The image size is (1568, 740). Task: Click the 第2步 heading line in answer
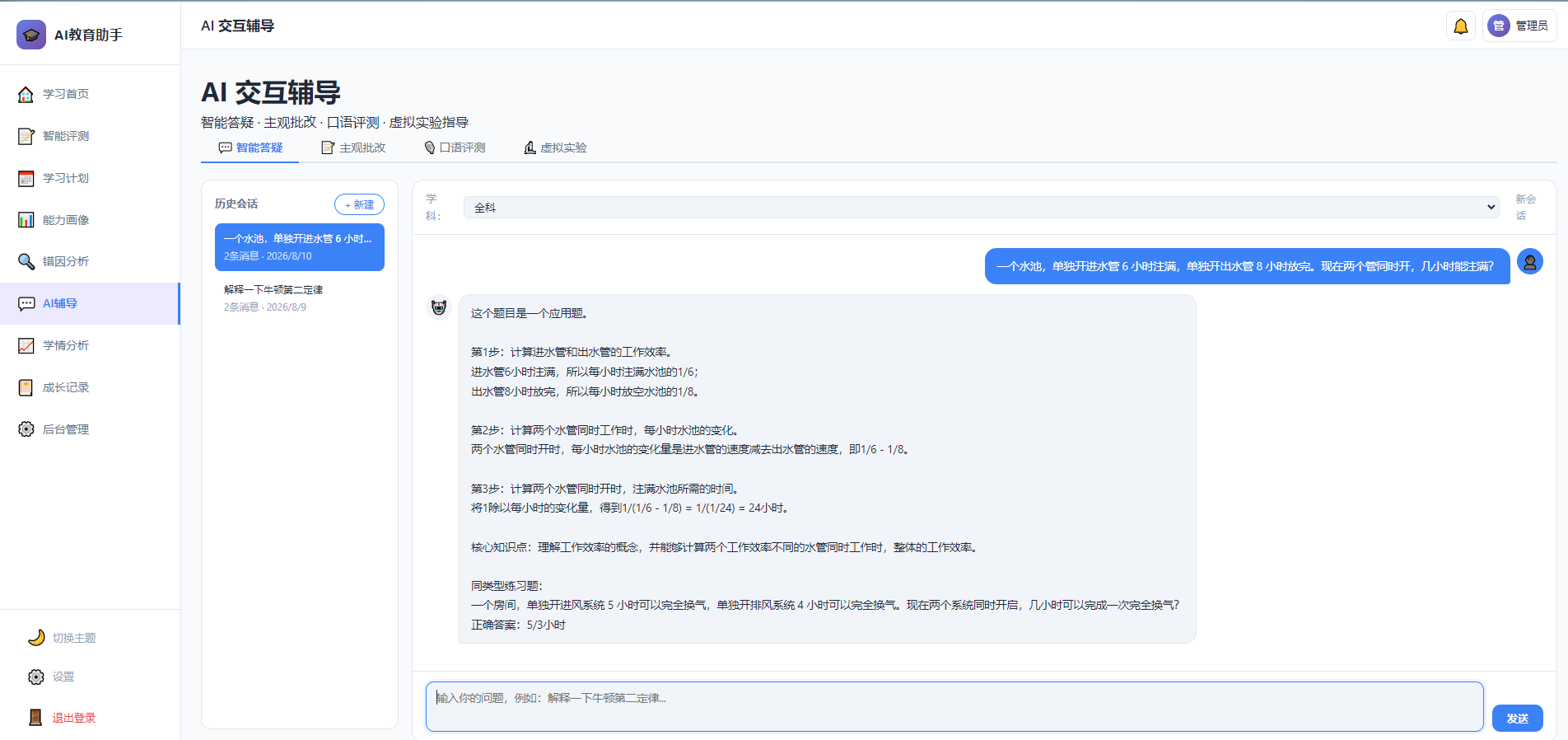point(606,430)
